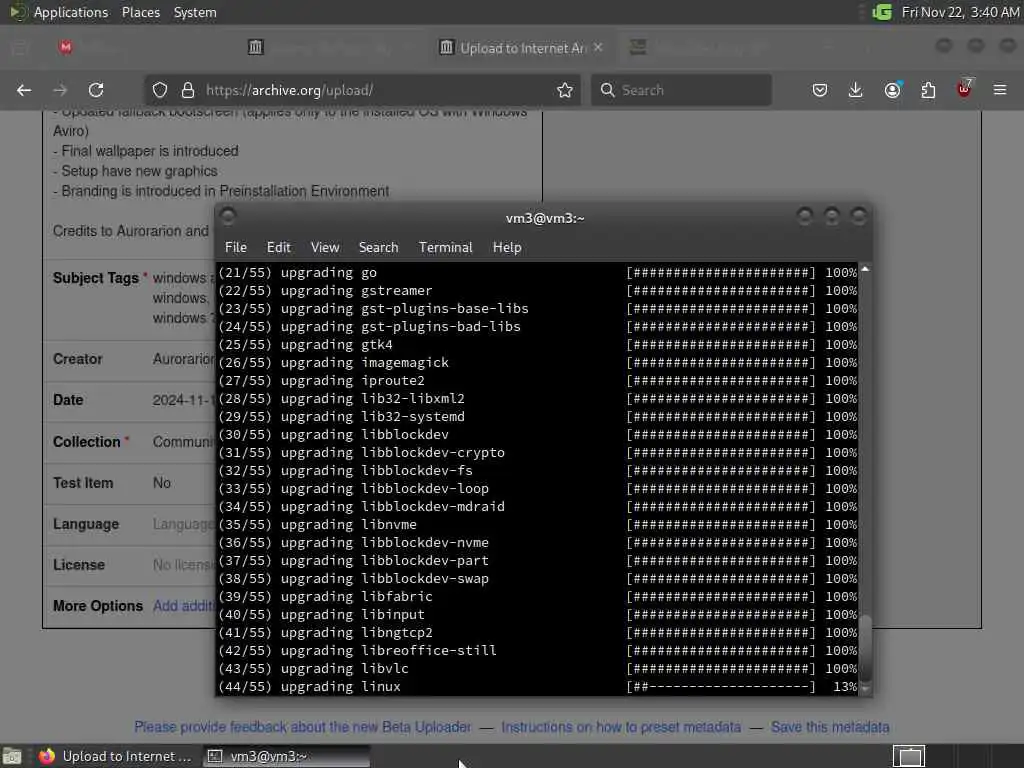Open the License selection field
1024x768 pixels.
point(184,565)
